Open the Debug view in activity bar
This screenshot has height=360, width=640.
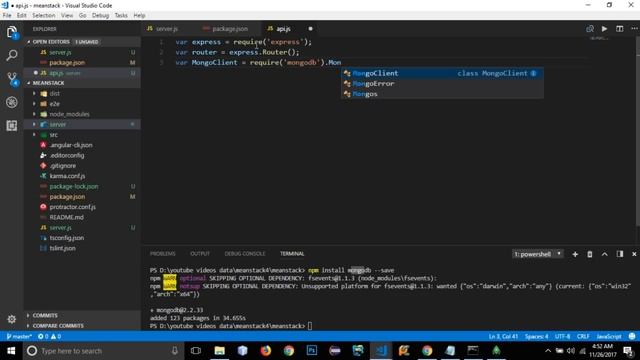12,102
